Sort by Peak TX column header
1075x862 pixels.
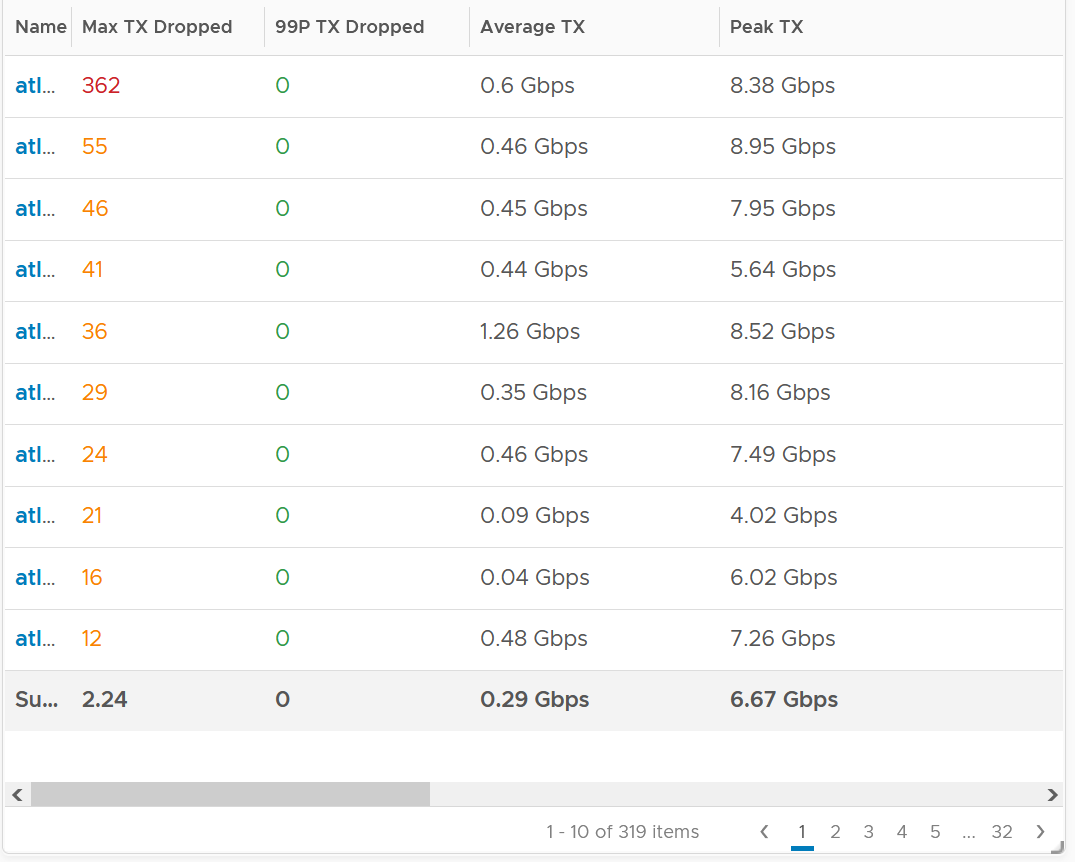click(766, 27)
